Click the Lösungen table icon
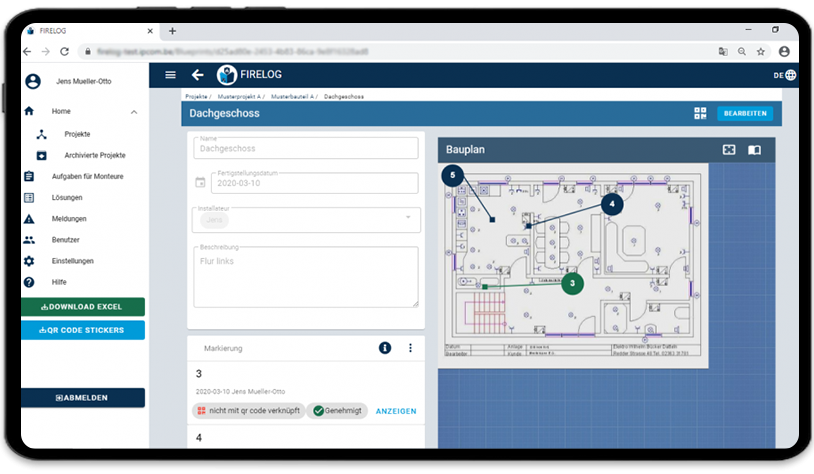Viewport: 814px width, 474px height. (x=29, y=198)
